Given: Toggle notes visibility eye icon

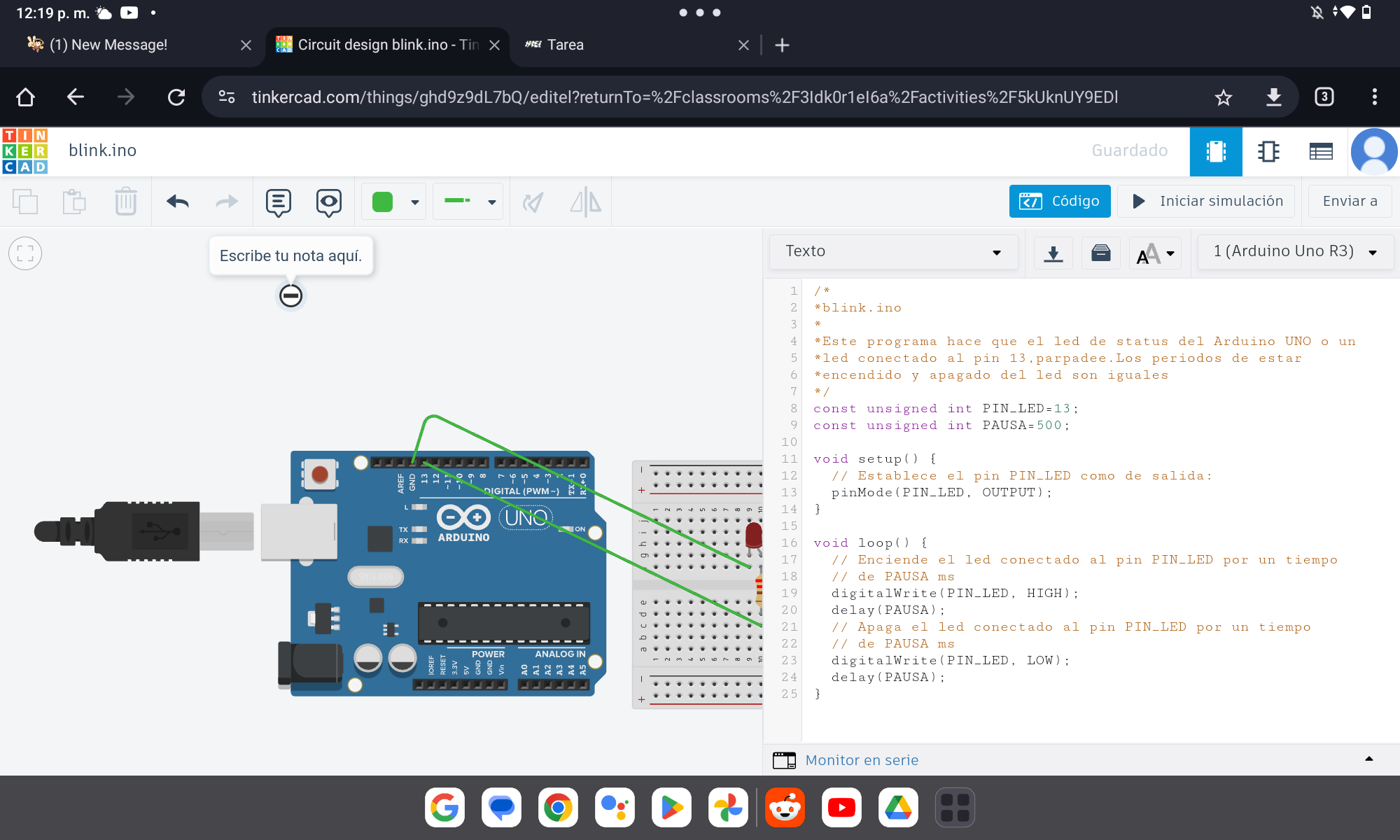Looking at the screenshot, I should tap(328, 202).
